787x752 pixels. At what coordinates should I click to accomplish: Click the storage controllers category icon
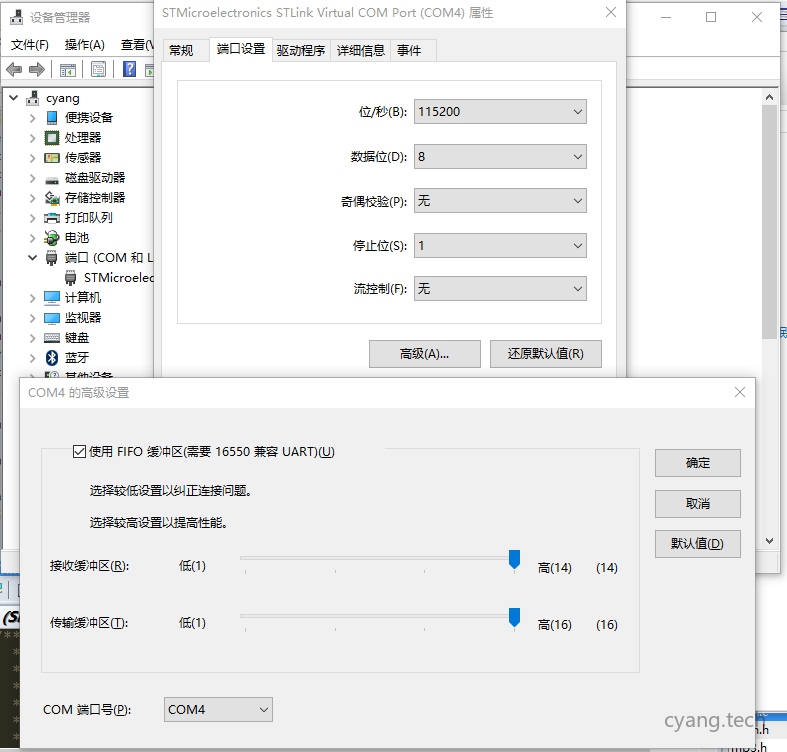[x=52, y=198]
